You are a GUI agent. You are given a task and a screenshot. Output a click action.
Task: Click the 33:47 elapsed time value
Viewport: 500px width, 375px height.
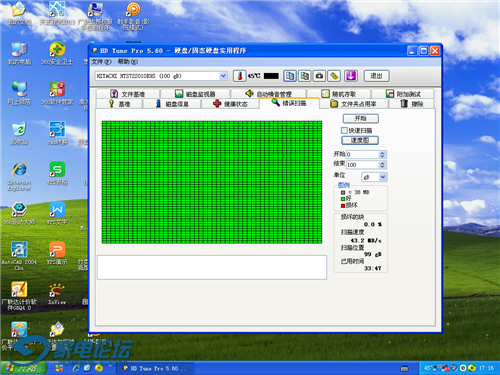(x=373, y=268)
